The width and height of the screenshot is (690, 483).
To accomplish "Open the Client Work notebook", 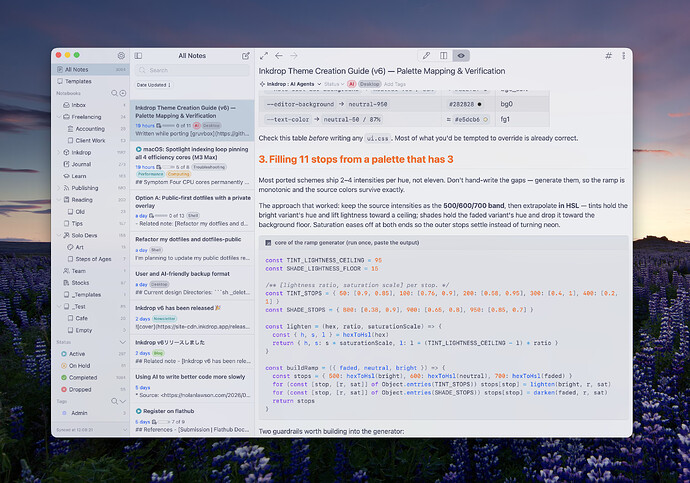I will pos(91,141).
